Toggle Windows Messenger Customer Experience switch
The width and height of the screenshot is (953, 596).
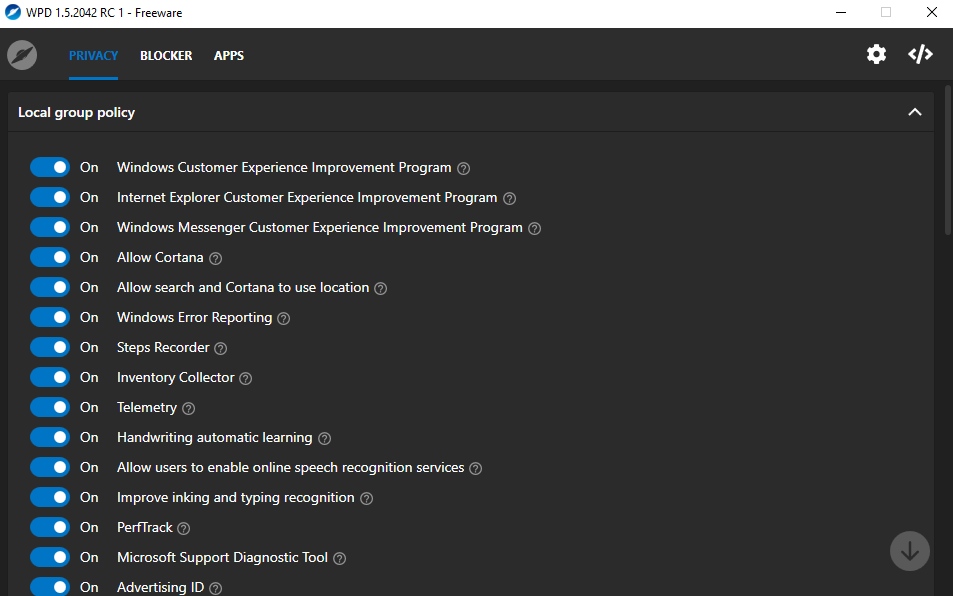pos(50,227)
